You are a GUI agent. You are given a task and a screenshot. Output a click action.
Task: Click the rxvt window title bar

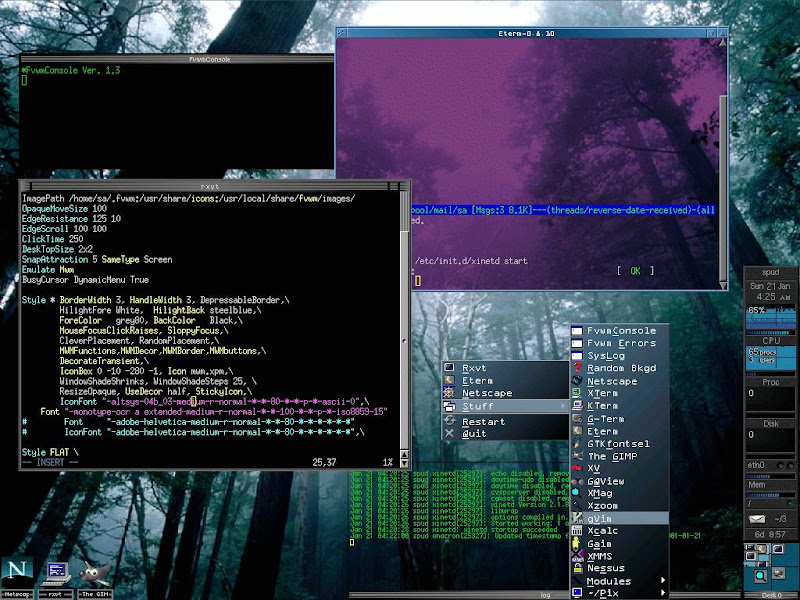pyautogui.click(x=210, y=186)
